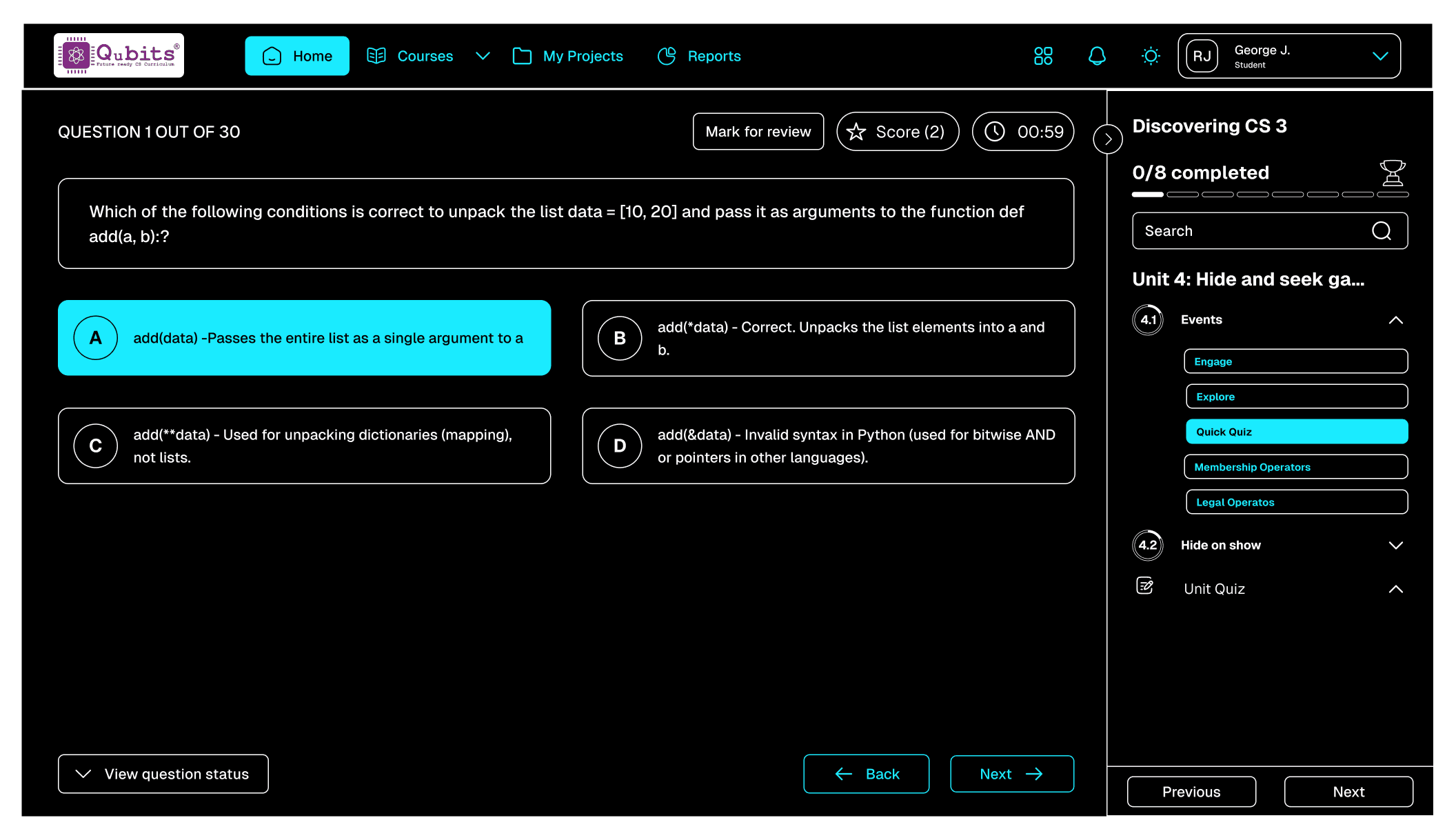Select answer option C add(**data)
The image size is (1456, 838).
coord(304,446)
